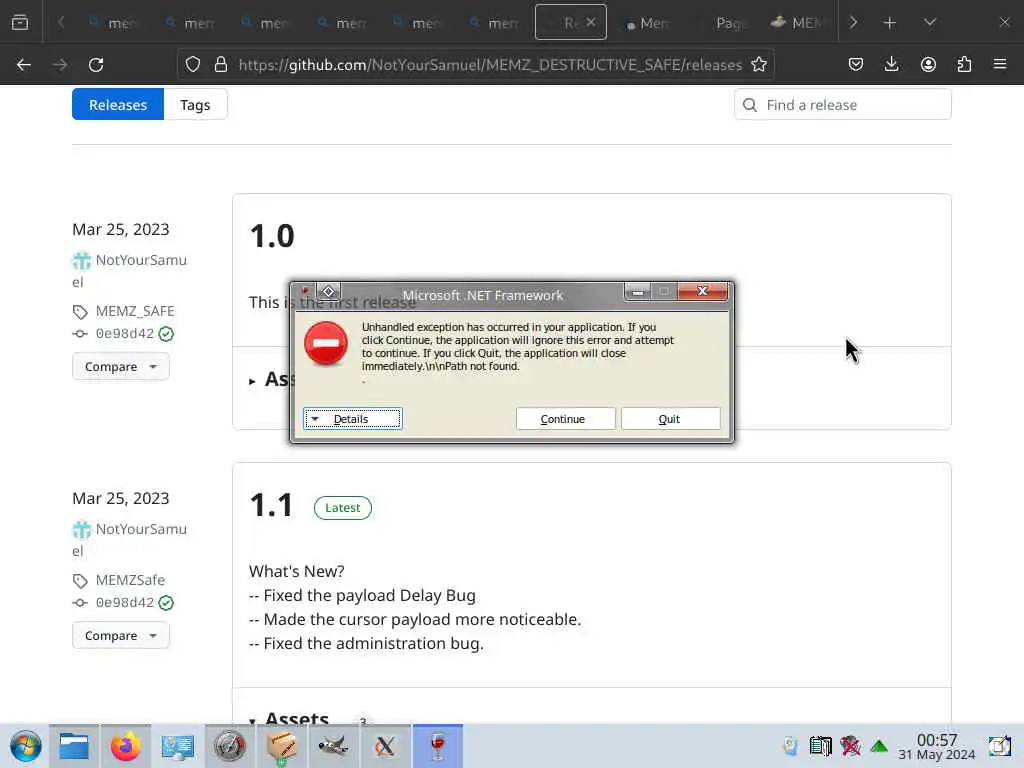This screenshot has width=1024, height=768.
Task: Open a new browser tab
Action: (x=889, y=22)
